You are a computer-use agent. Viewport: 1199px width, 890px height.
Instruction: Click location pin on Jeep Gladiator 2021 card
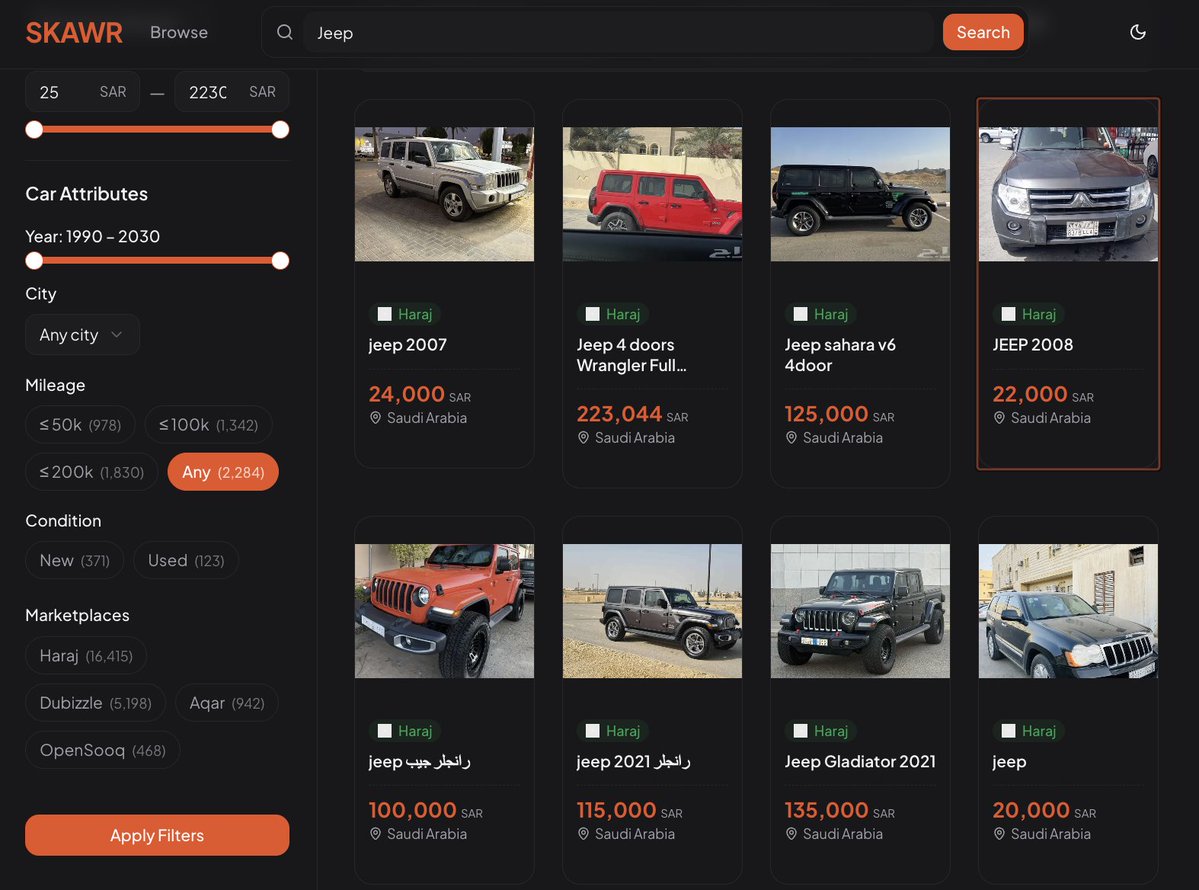791,834
